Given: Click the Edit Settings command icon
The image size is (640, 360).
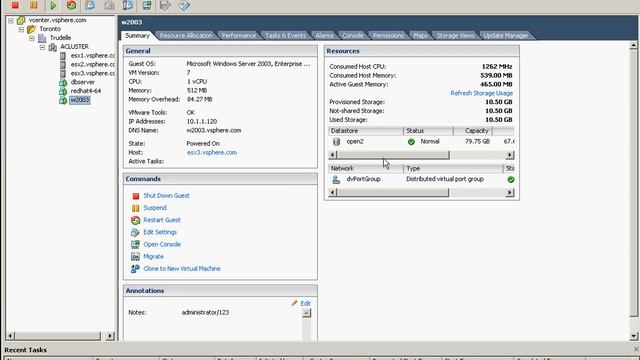Looking at the screenshot, I should 135,232.
